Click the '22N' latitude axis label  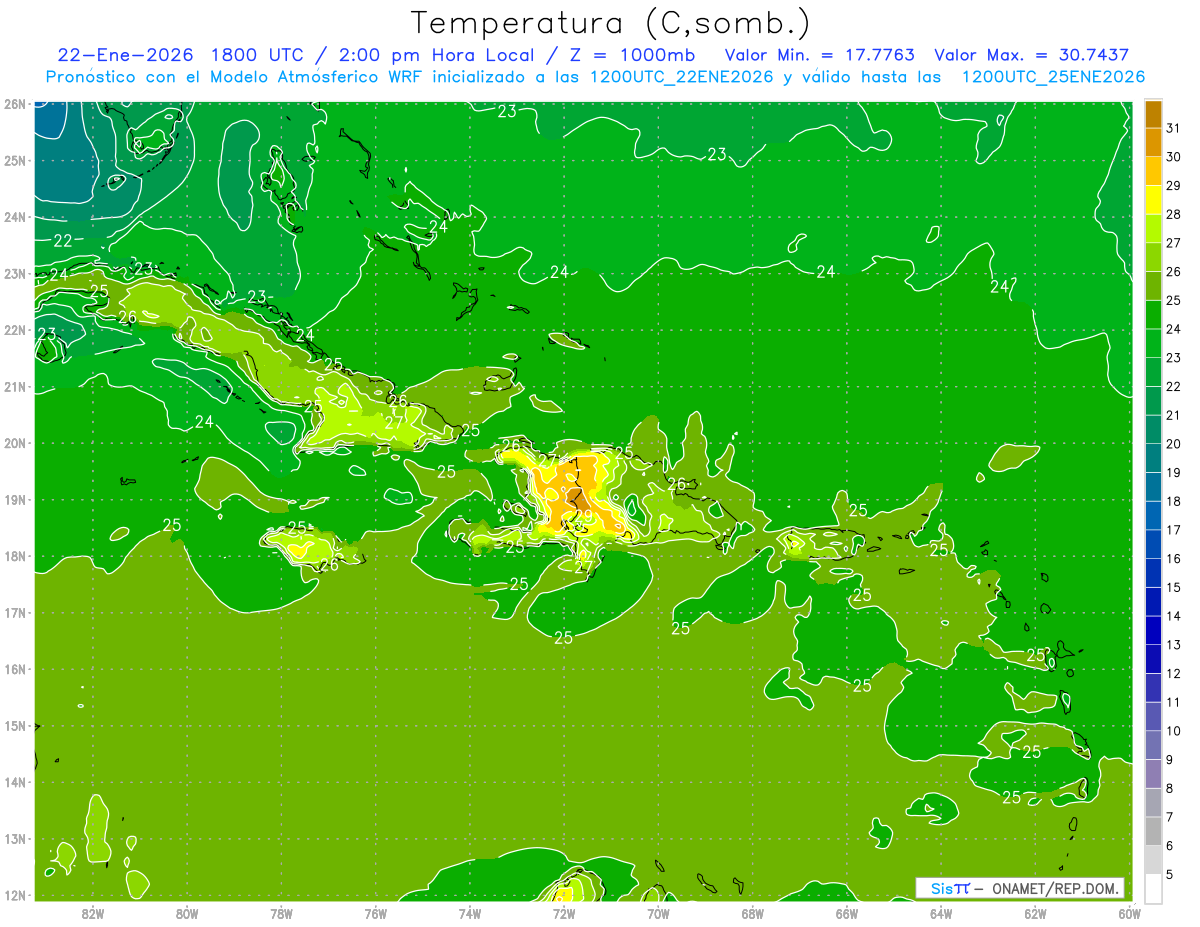point(14,330)
